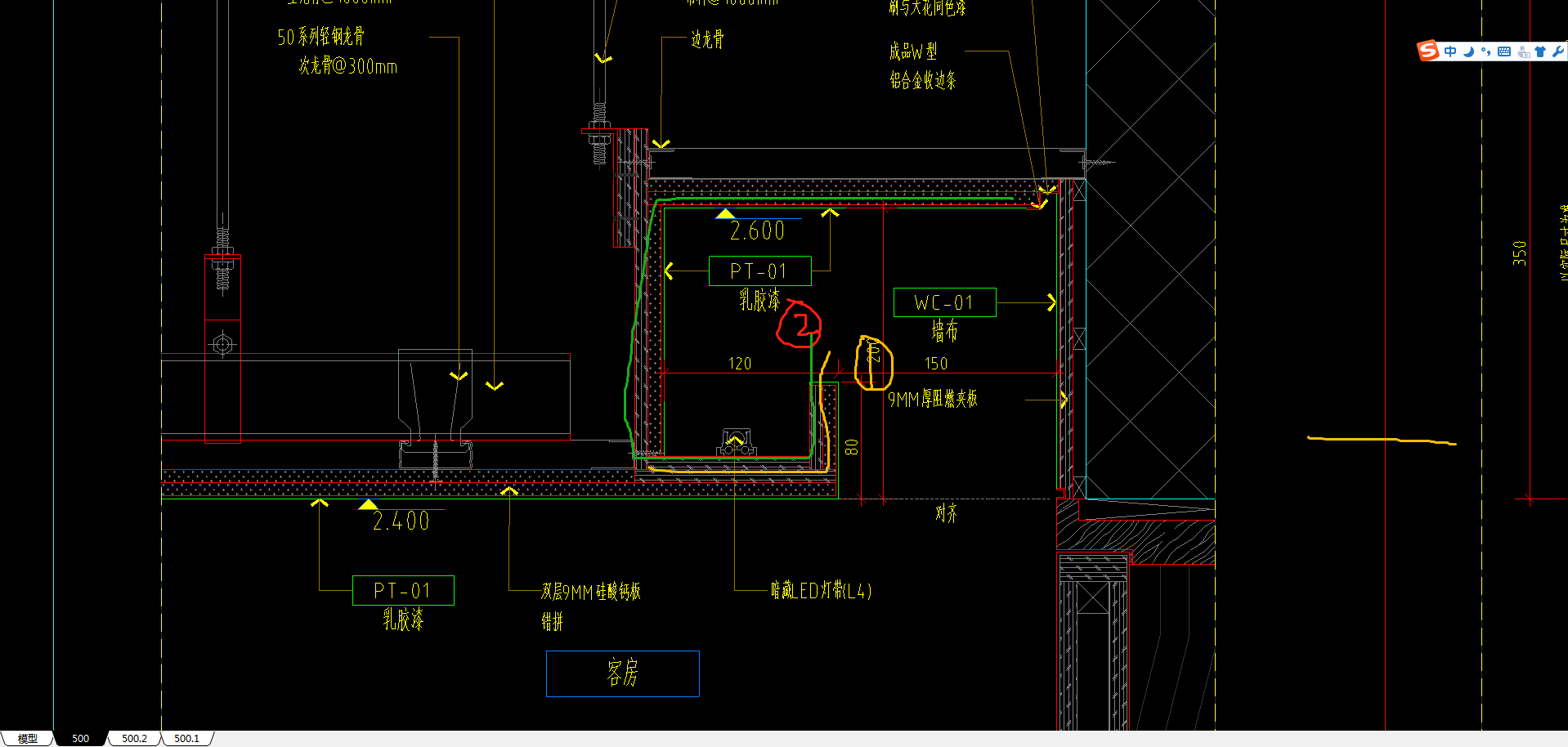Select the 暗藏LED灯带(L4) annotation
This screenshot has width=1568, height=747.
pos(821,590)
